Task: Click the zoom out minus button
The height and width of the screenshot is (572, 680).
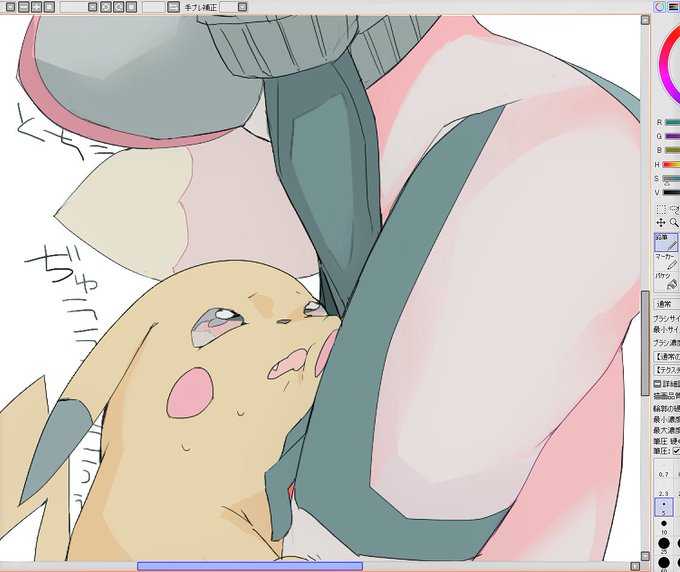Action: 24,7
